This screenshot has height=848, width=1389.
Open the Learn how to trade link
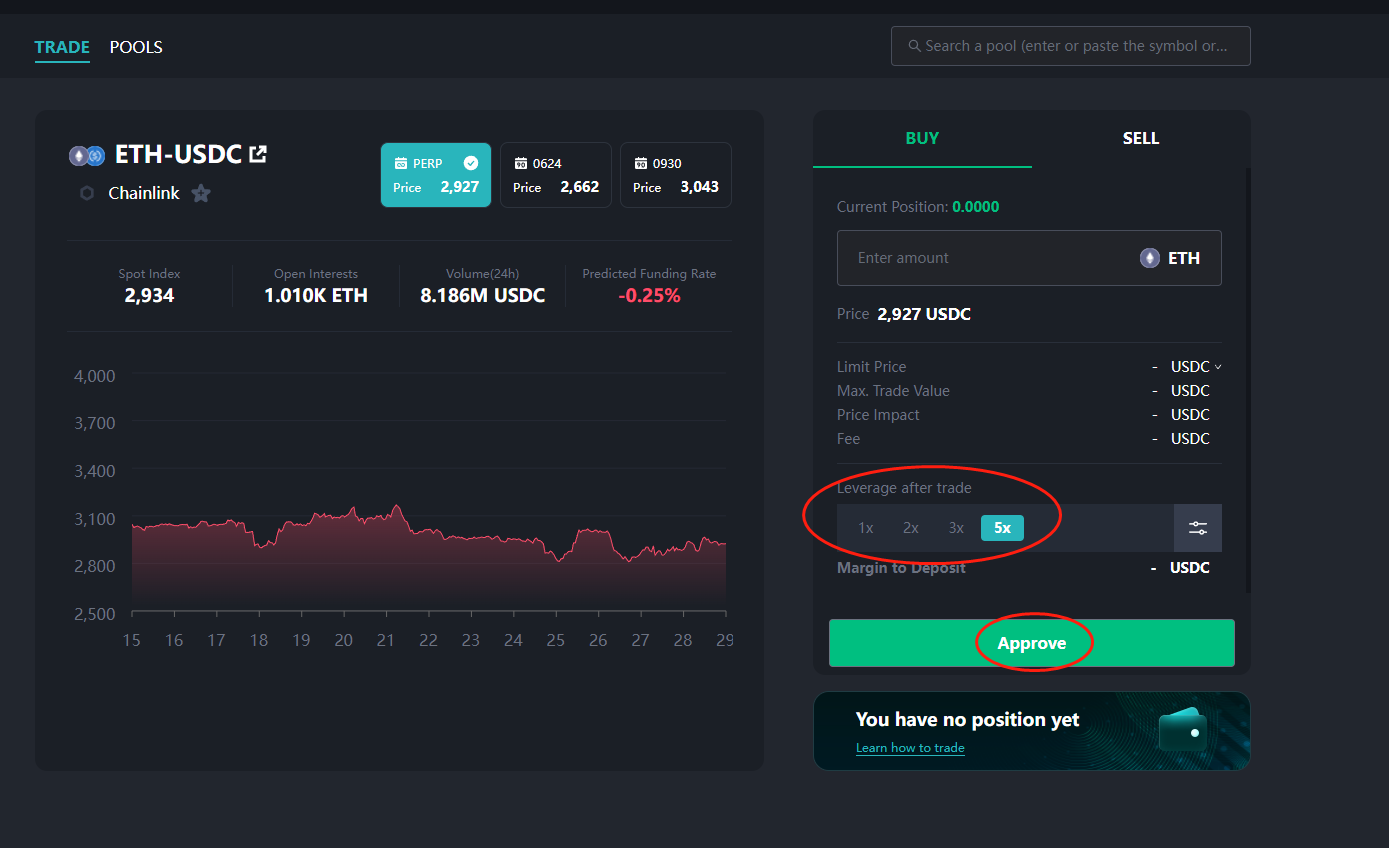coord(910,748)
